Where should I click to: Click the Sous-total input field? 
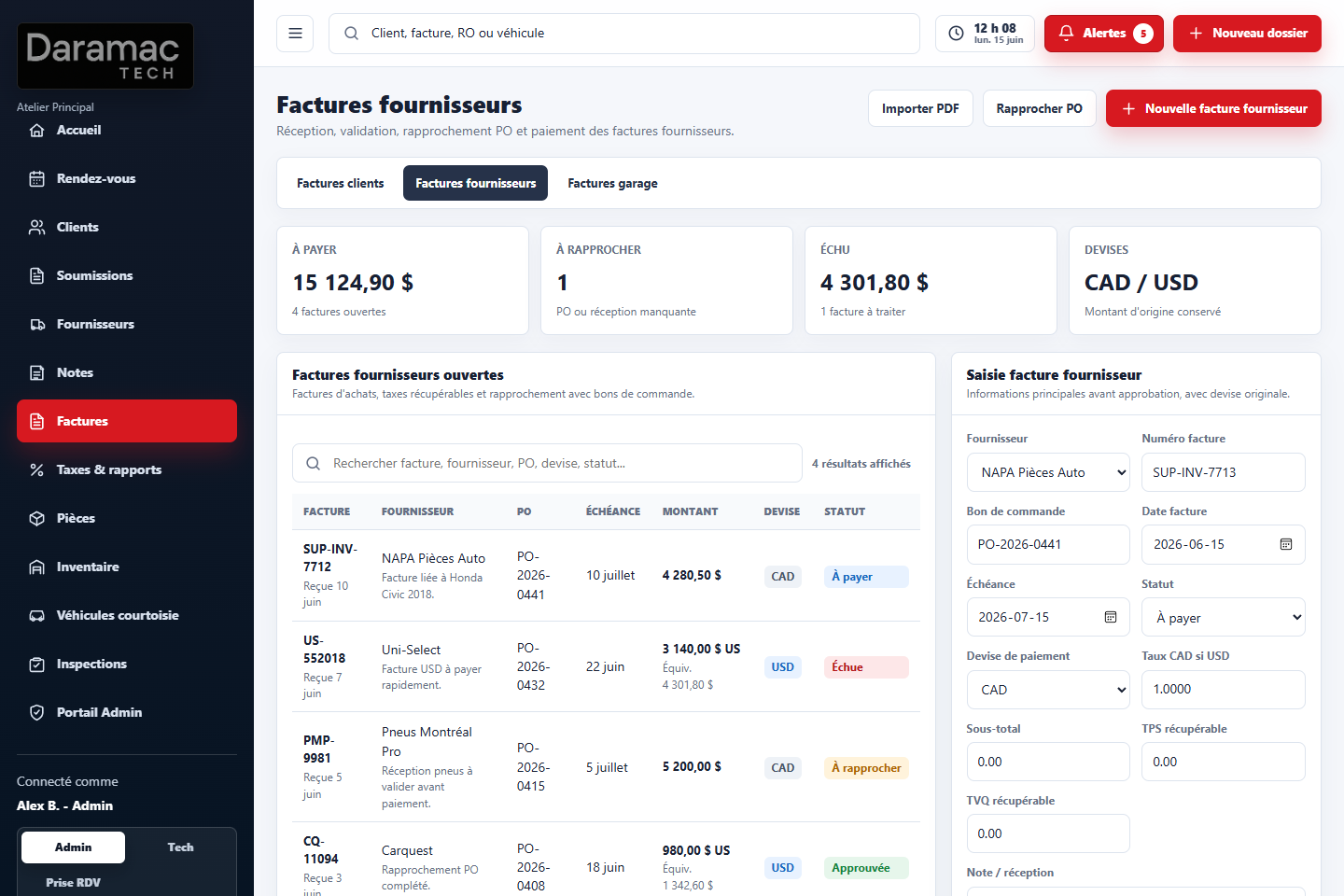click(1048, 762)
